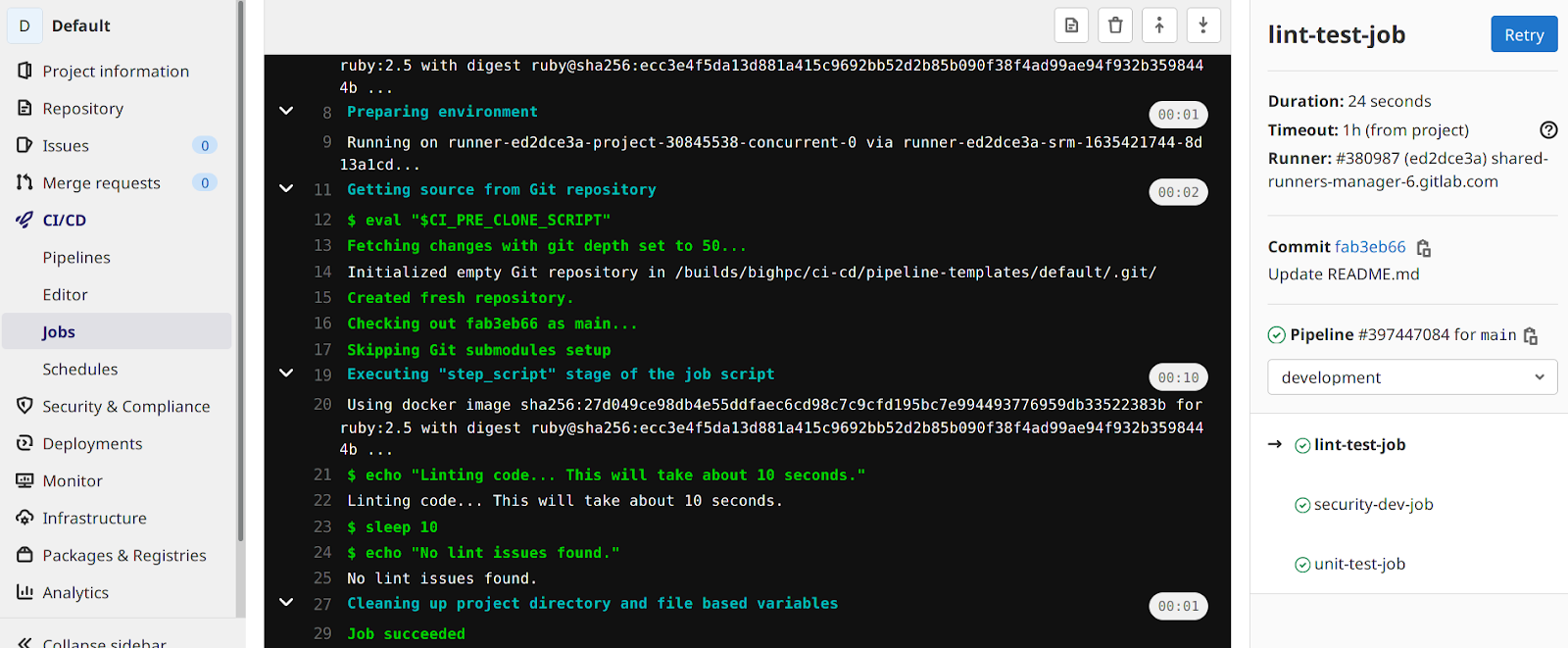
Task: Click the timeout help question mark icon
Action: tap(1548, 129)
